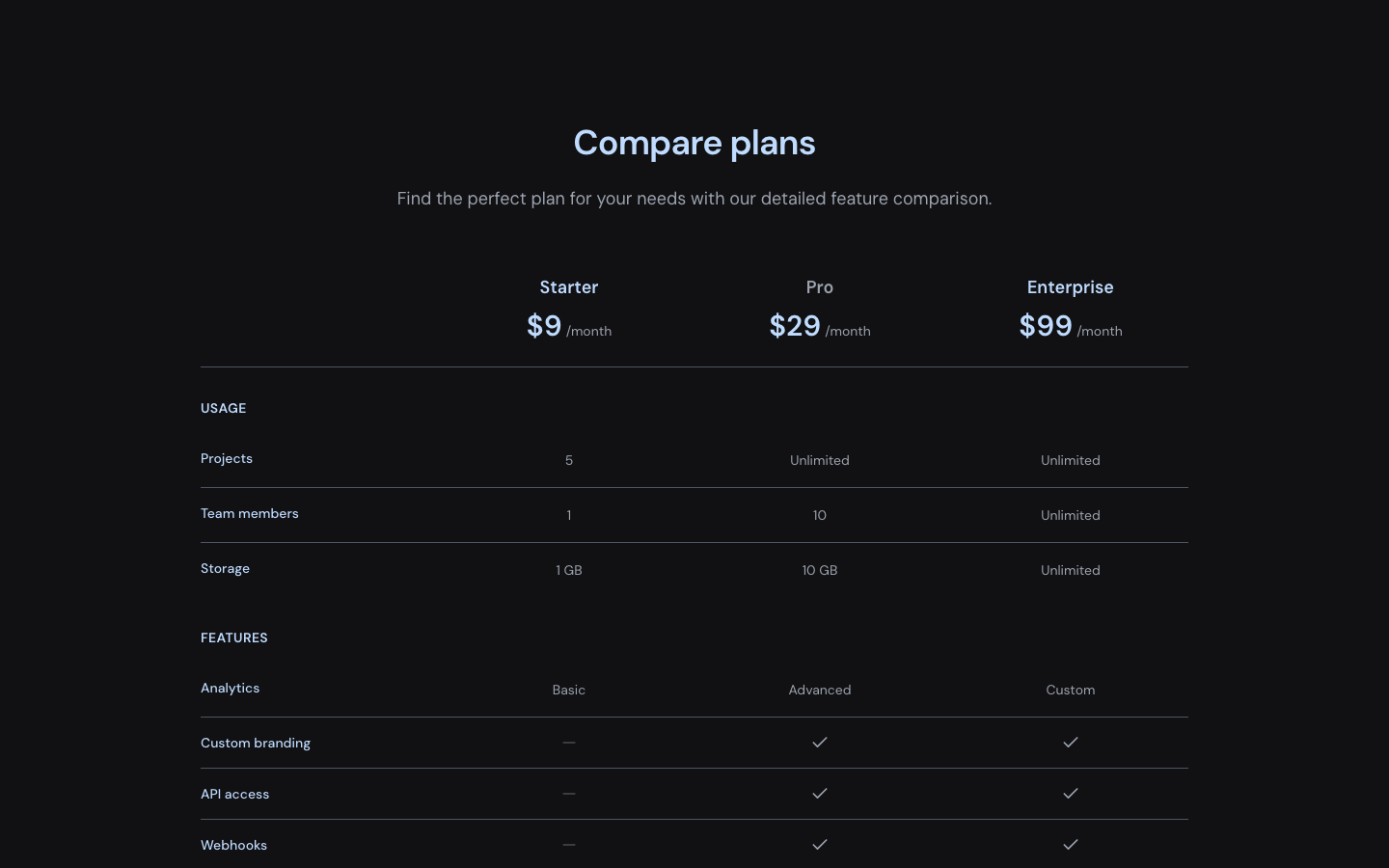The image size is (1389, 868).
Task: Select the Pro plan column header
Action: 820,287
